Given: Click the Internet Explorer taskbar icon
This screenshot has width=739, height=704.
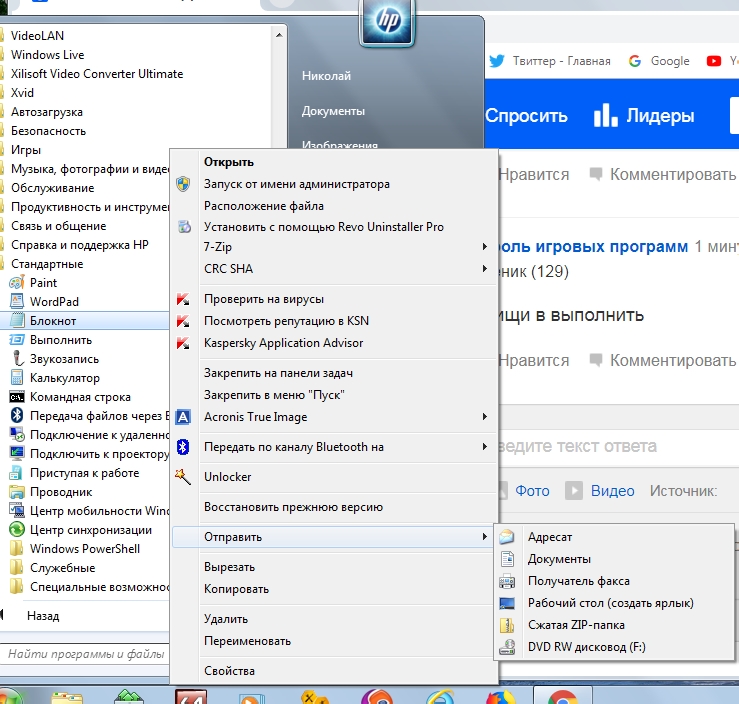Looking at the screenshot, I should 440,697.
